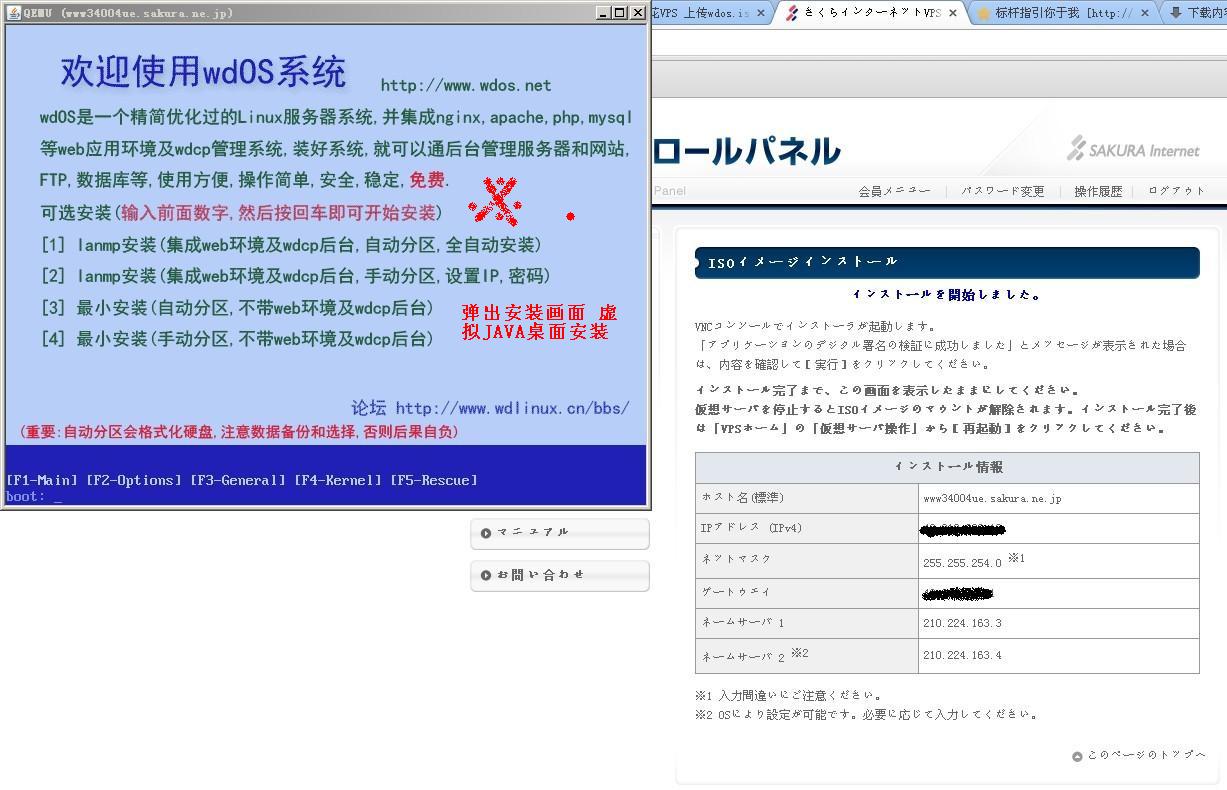Click the F3-General boot menu label

pyautogui.click(x=238, y=480)
